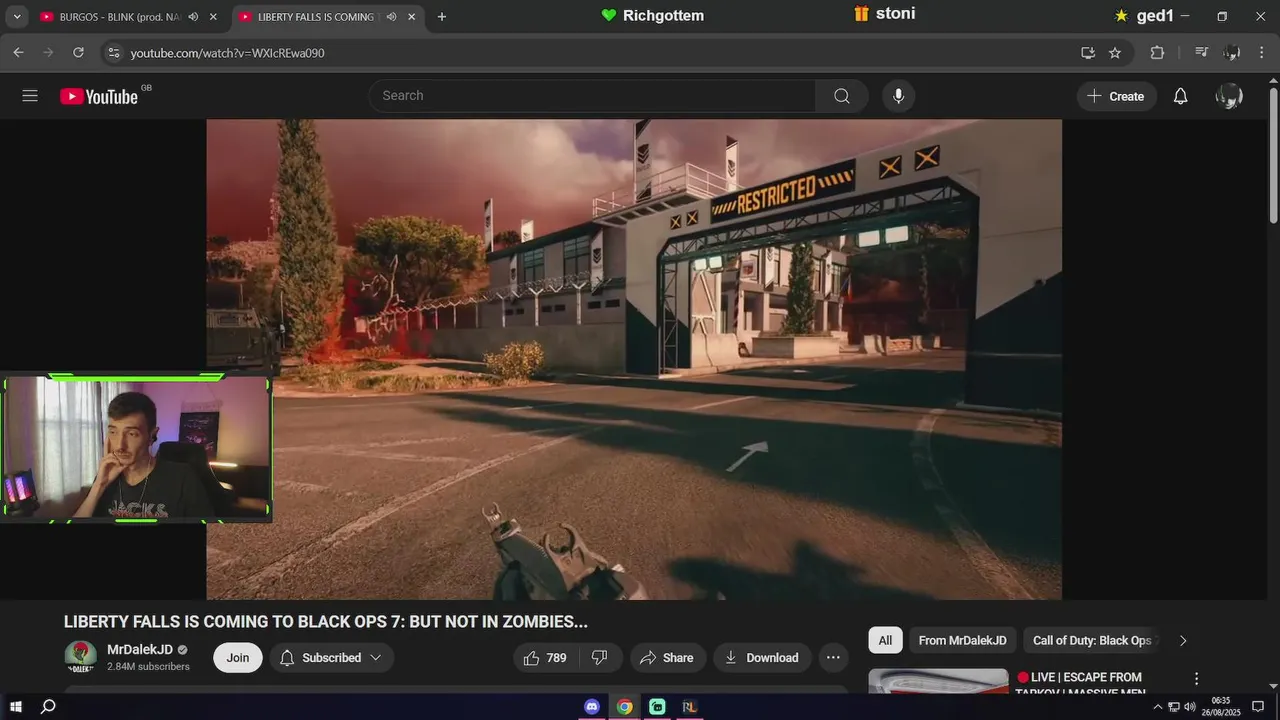Image resolution: width=1280 pixels, height=720 pixels.
Task: Click the Create button
Action: [x=1117, y=96]
